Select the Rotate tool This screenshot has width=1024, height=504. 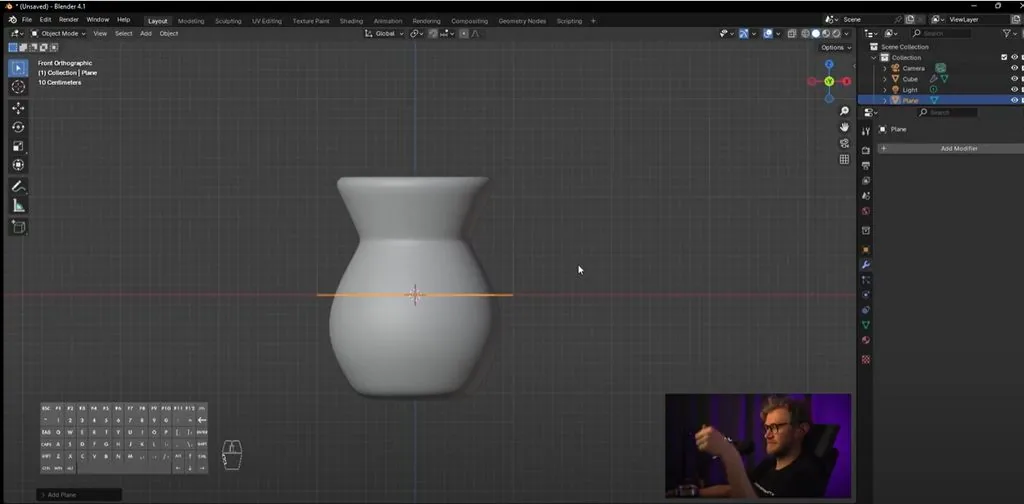(x=18, y=127)
